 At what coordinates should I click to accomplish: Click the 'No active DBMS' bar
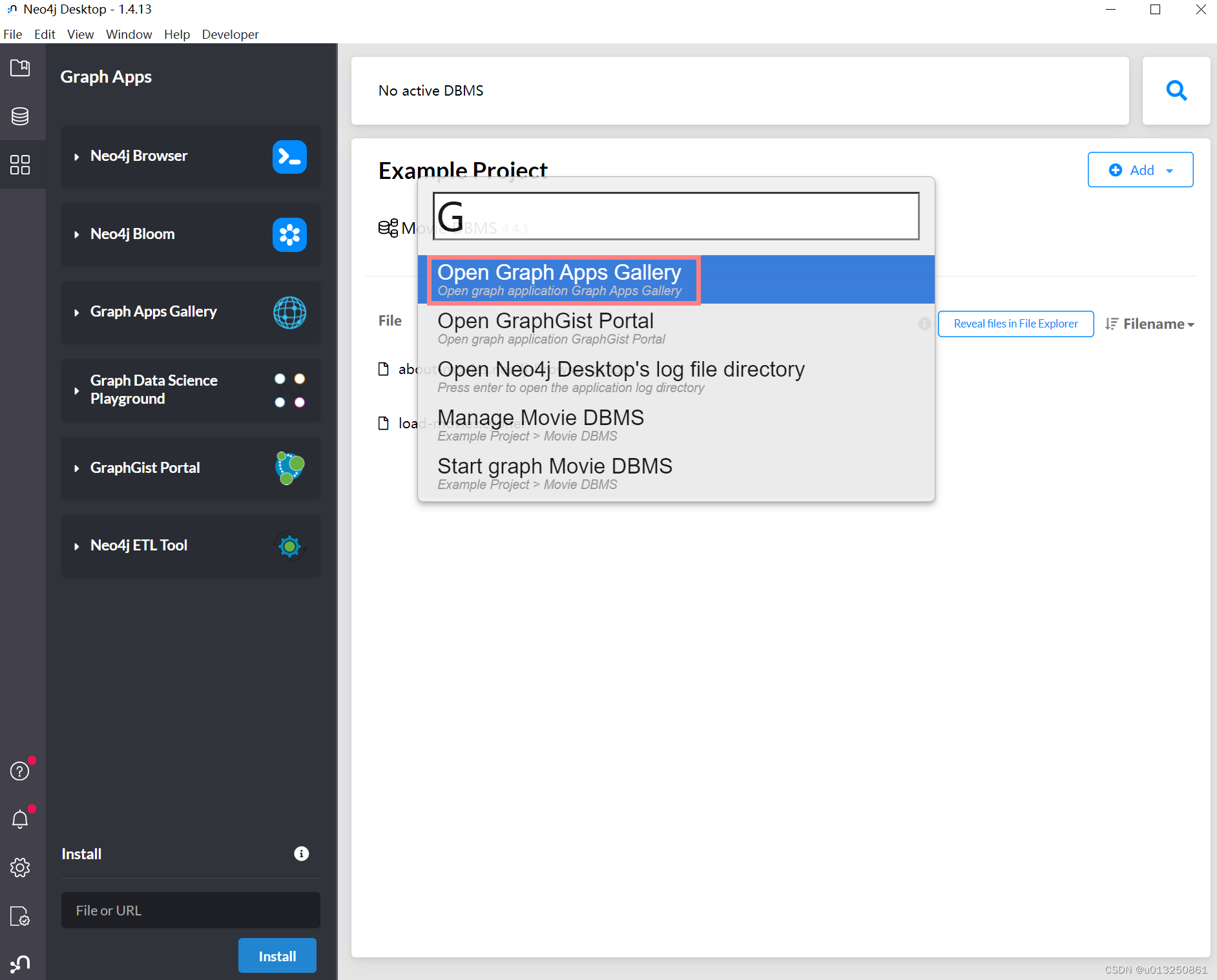click(x=740, y=90)
